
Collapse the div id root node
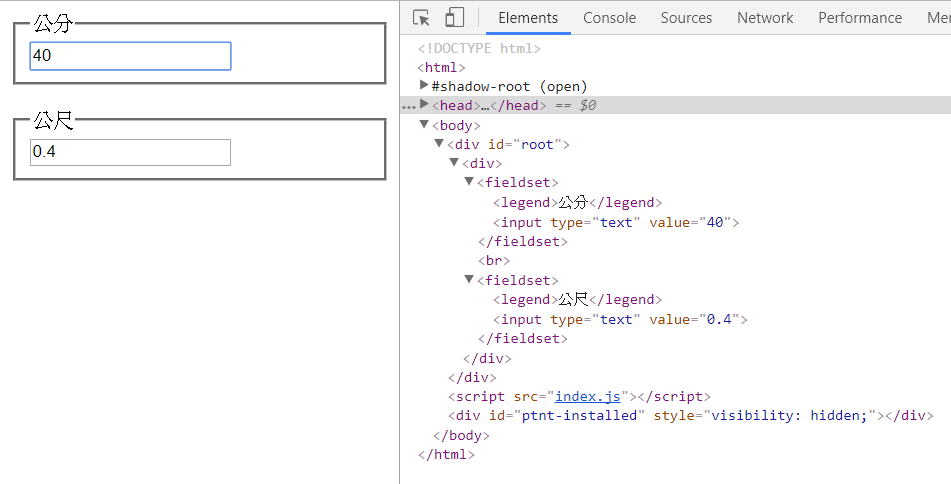pos(439,144)
